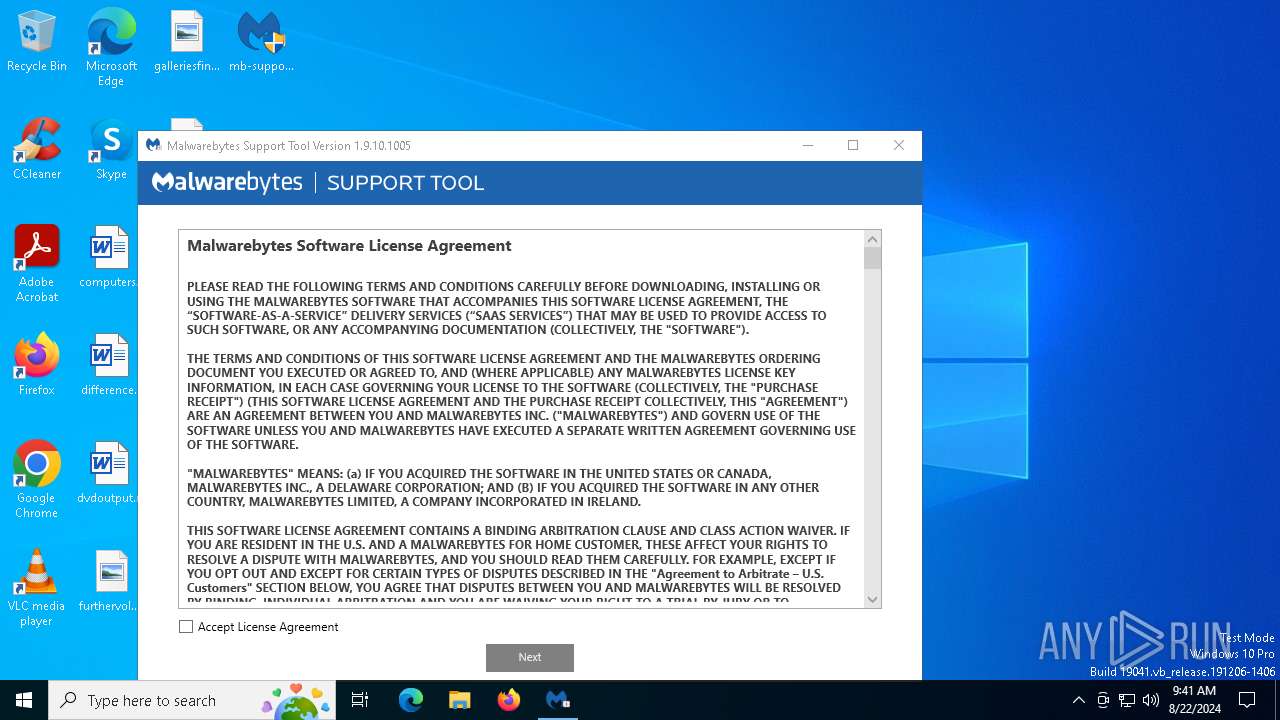Click the Malwarebytes Software License Agreement heading
The width and height of the screenshot is (1280, 720).
pyautogui.click(x=349, y=246)
